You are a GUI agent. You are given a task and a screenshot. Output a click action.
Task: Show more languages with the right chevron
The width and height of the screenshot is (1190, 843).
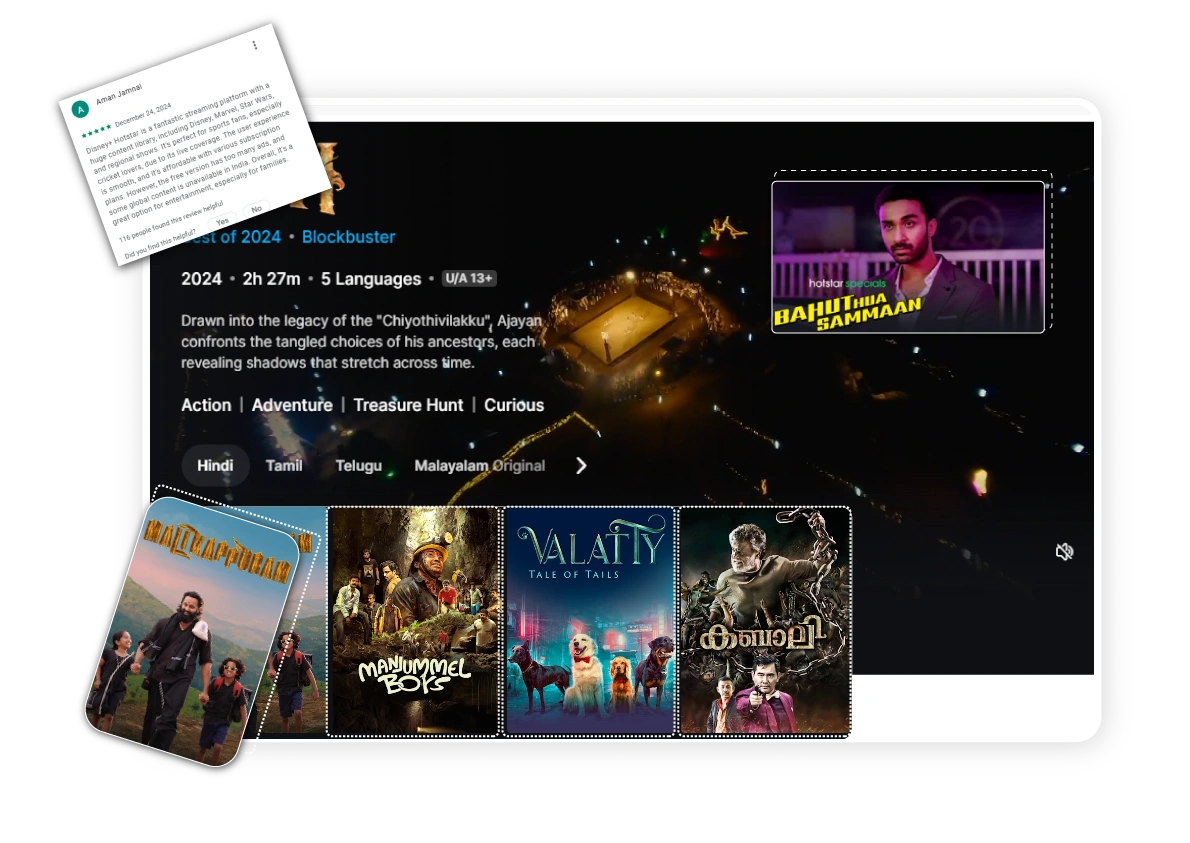tap(581, 466)
